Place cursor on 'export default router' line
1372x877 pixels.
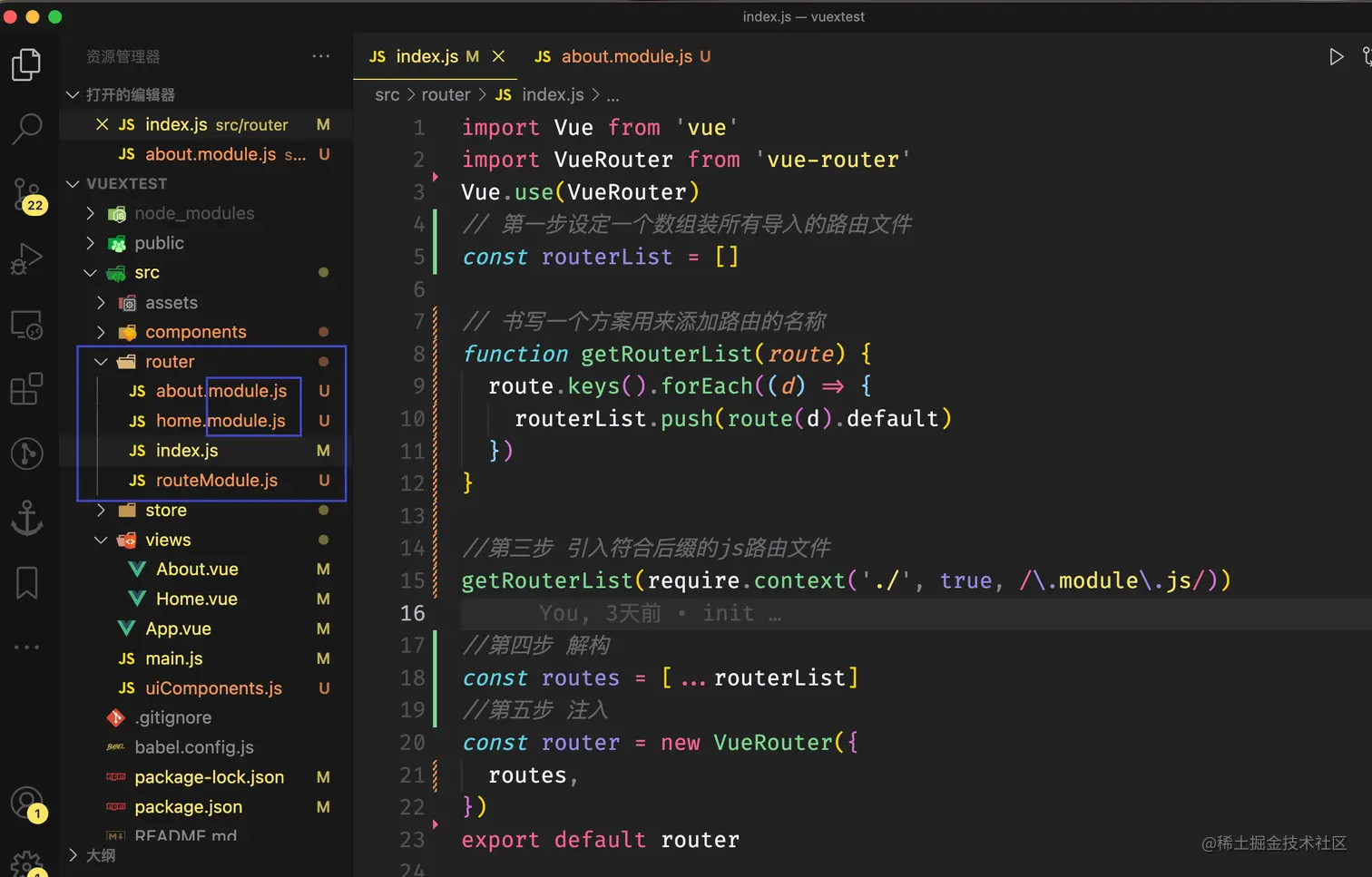pyautogui.click(x=600, y=840)
